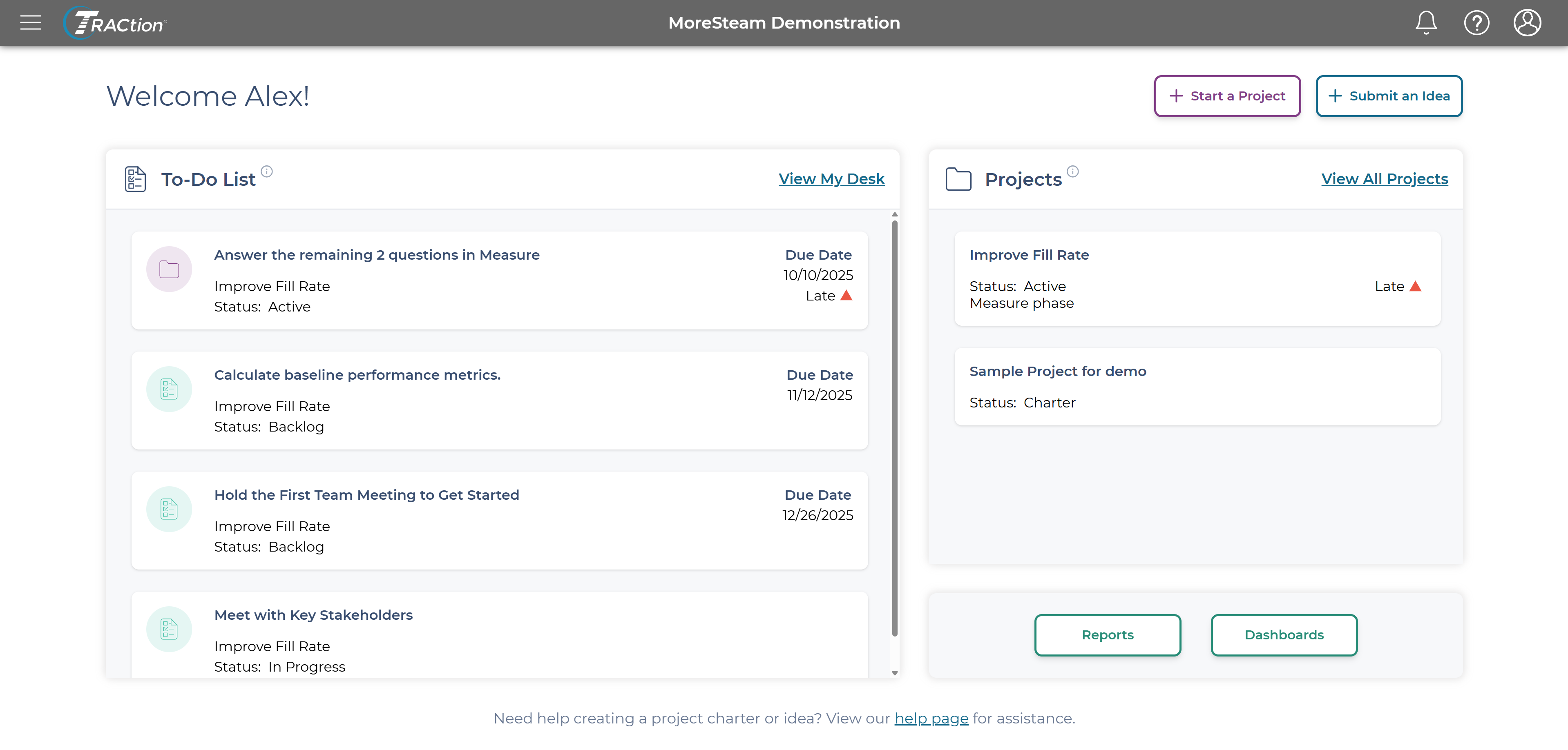Open the help question mark icon
The height and width of the screenshot is (750, 1568).
coord(1476,23)
